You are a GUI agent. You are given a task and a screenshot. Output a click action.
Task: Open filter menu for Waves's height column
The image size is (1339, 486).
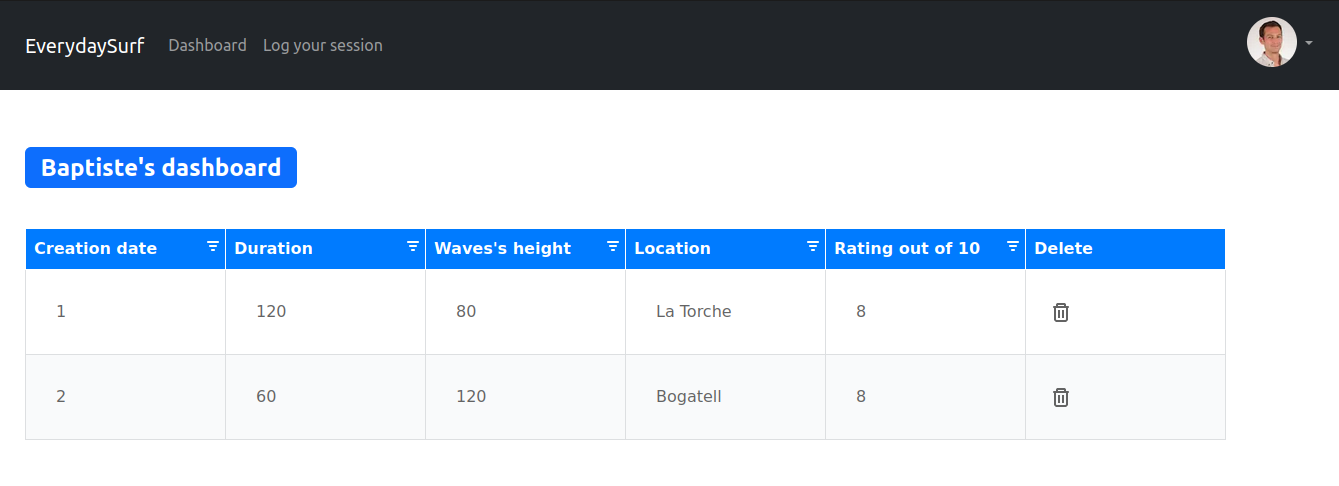[613, 247]
